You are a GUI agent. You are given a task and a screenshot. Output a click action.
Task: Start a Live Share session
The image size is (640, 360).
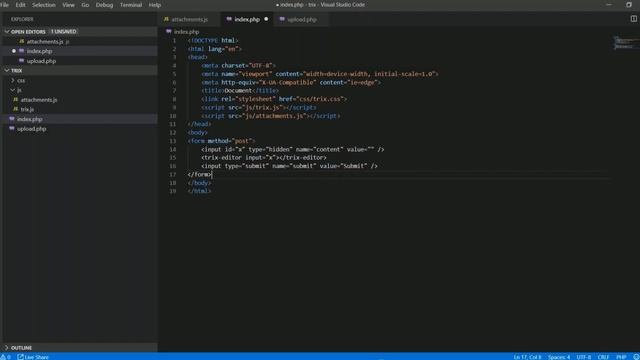pos(33,357)
